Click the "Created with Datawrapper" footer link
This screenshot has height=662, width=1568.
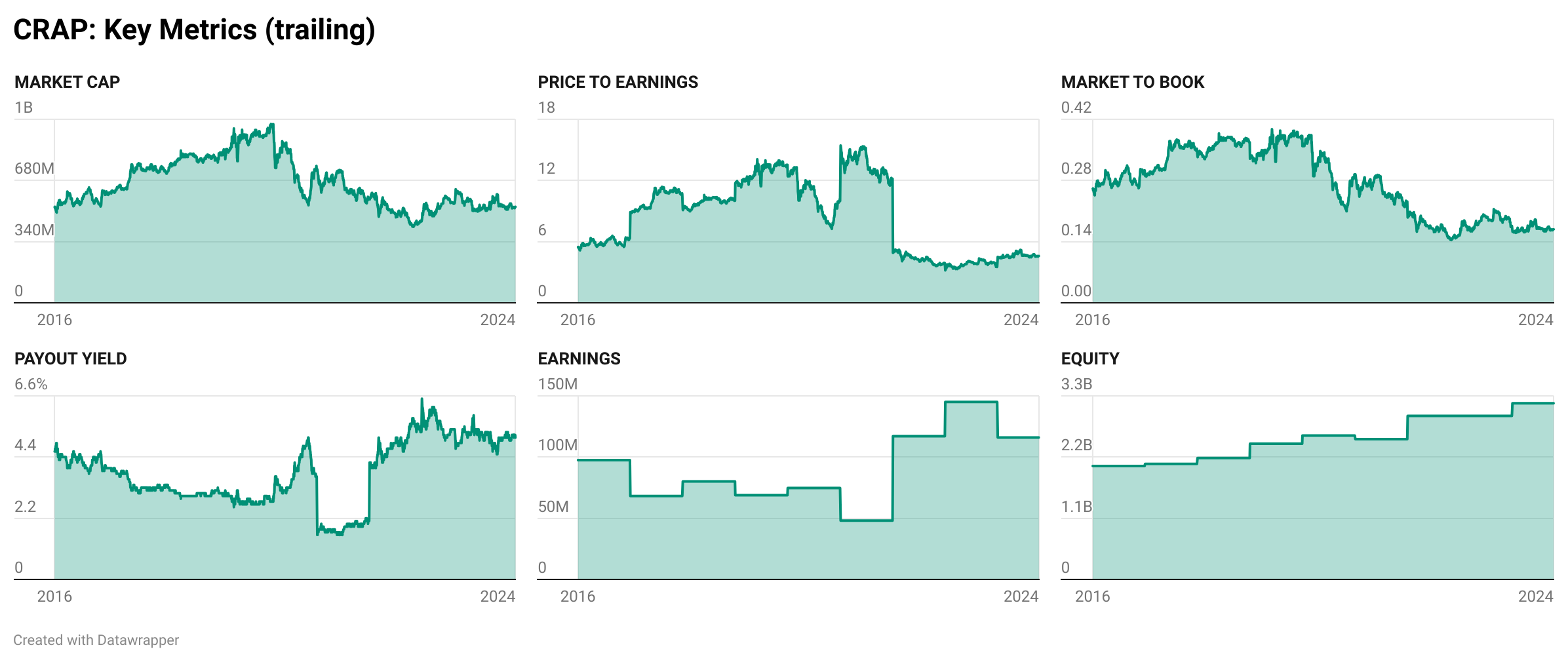(x=96, y=640)
